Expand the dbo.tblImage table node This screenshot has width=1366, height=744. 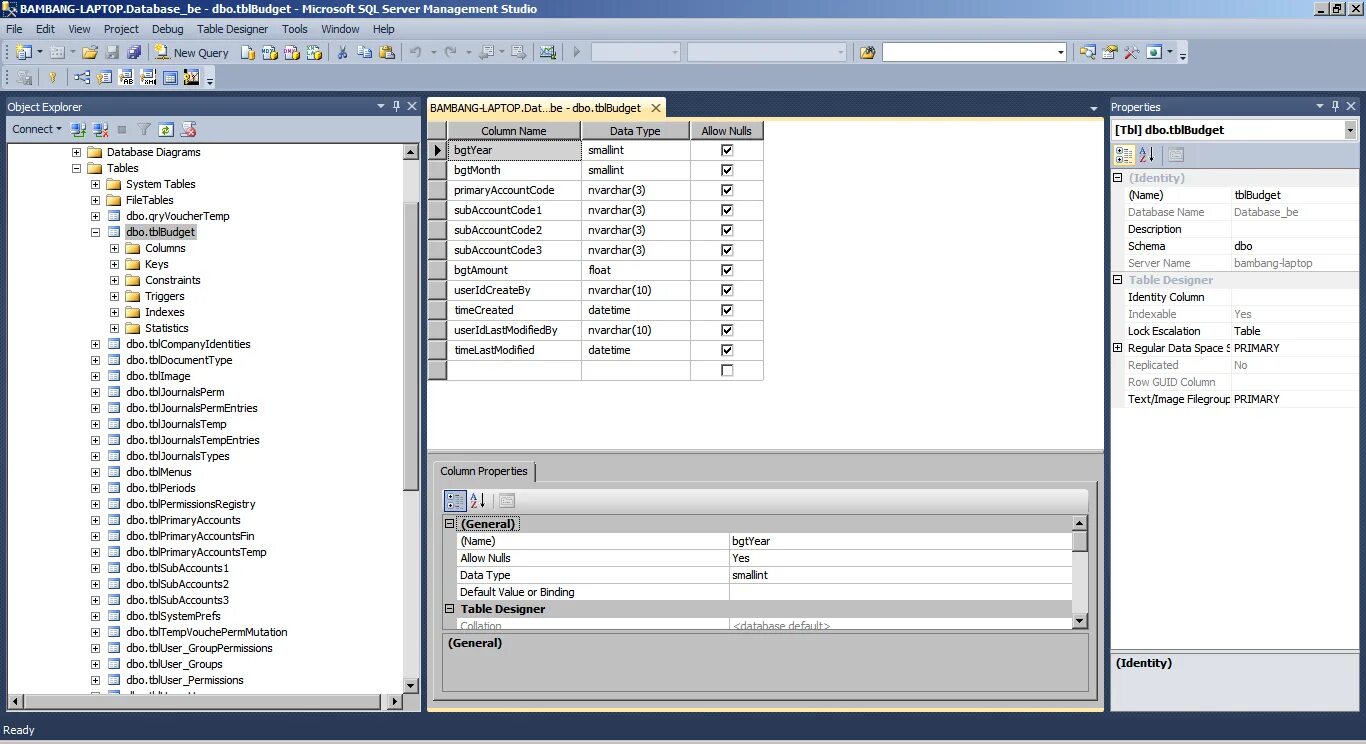click(x=96, y=376)
